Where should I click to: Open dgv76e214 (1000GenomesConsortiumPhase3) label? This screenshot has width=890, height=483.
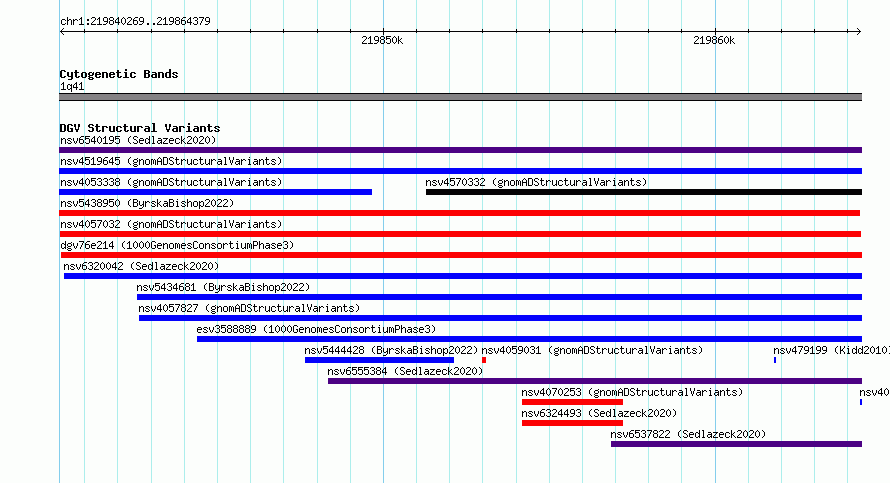(x=177, y=245)
